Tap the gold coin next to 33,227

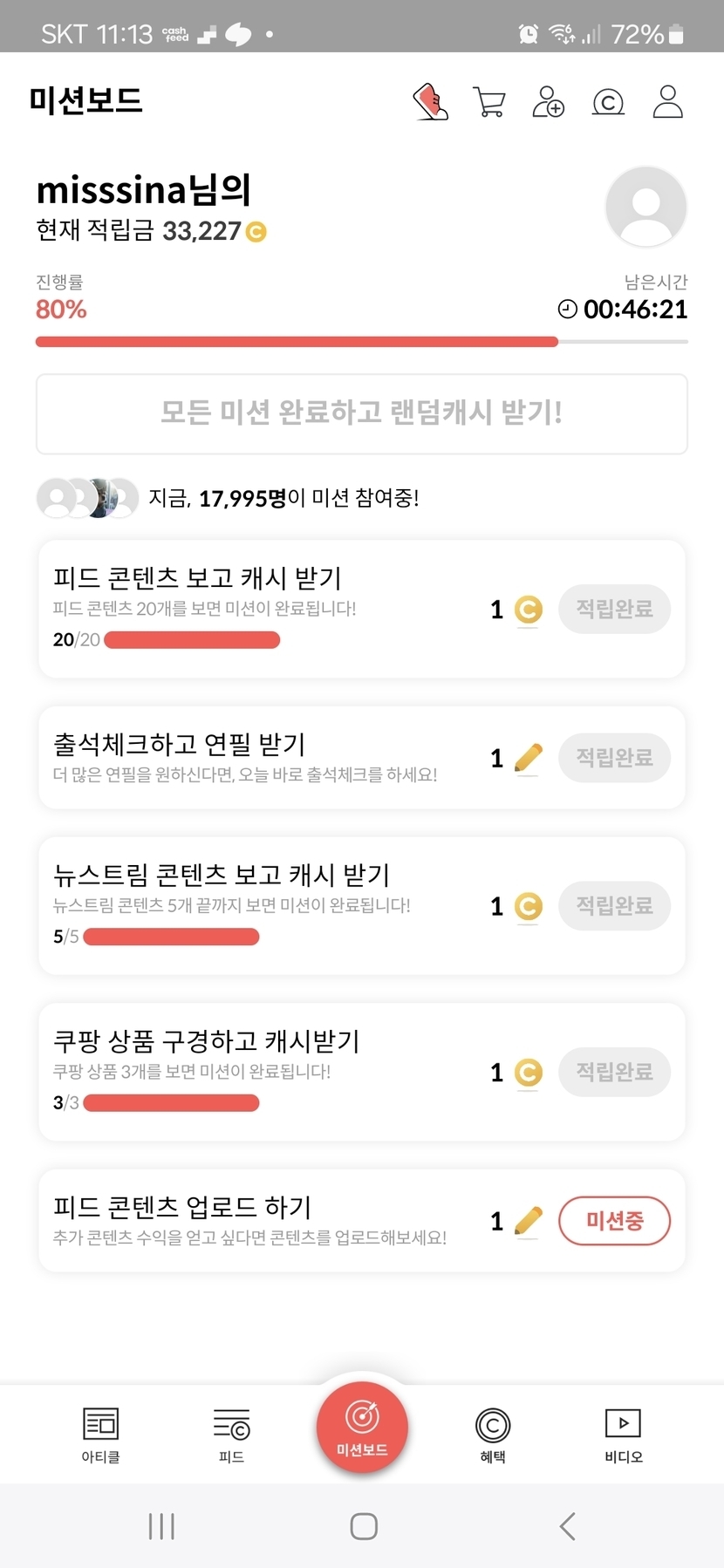[256, 232]
